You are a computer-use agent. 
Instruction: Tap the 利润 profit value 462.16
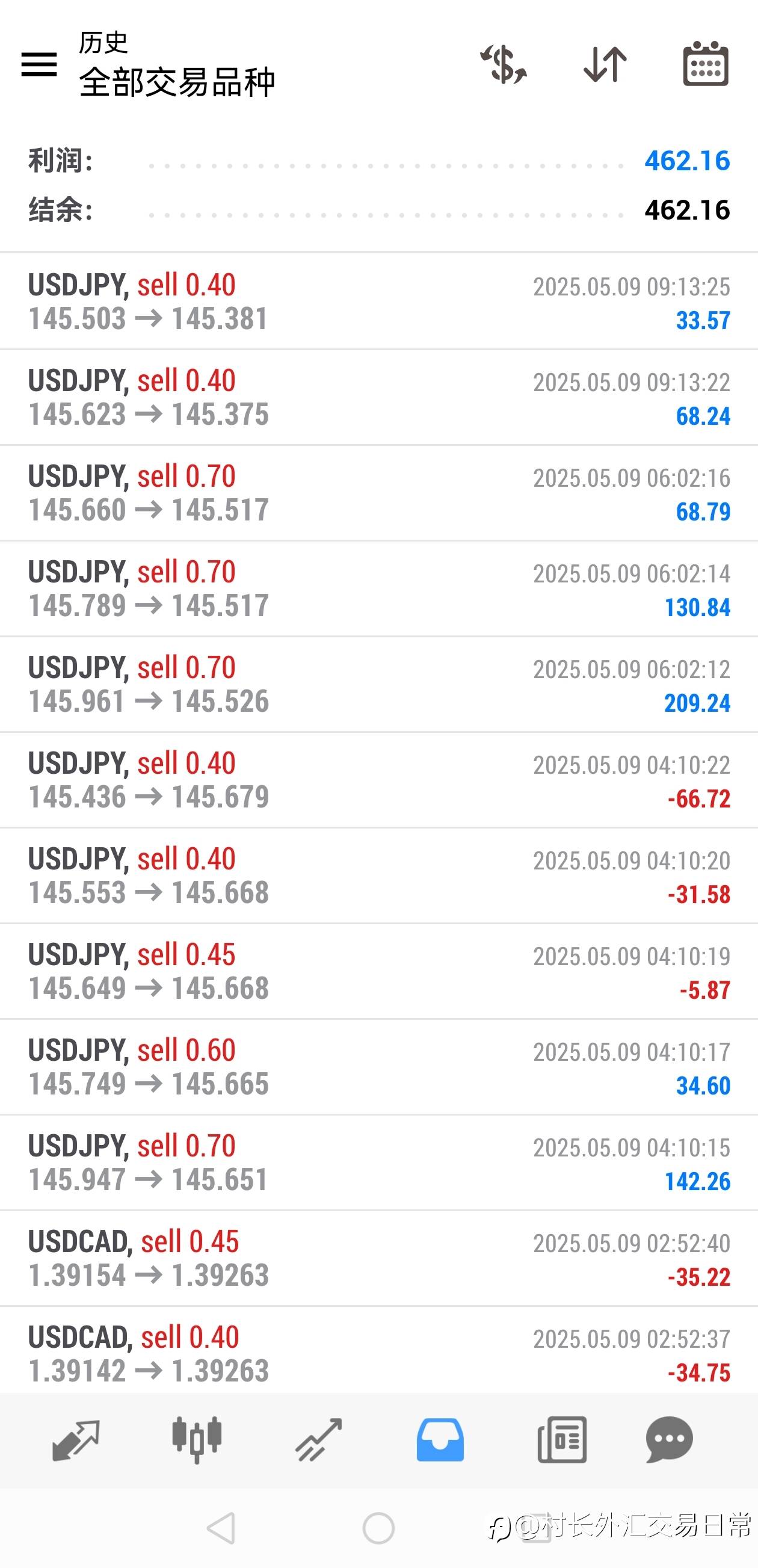(x=687, y=161)
